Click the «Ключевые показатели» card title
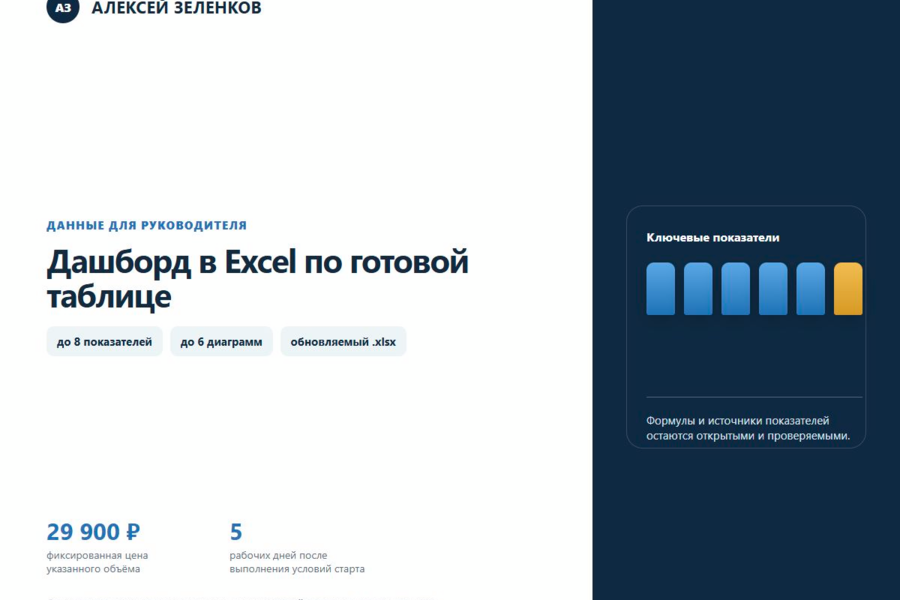 [x=713, y=238]
